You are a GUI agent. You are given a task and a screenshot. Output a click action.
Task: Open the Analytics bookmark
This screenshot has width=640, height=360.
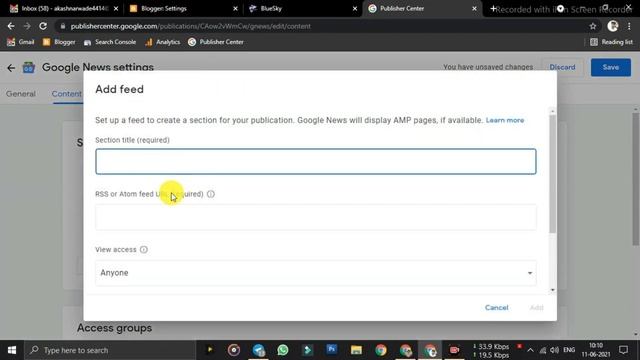click(x=162, y=42)
